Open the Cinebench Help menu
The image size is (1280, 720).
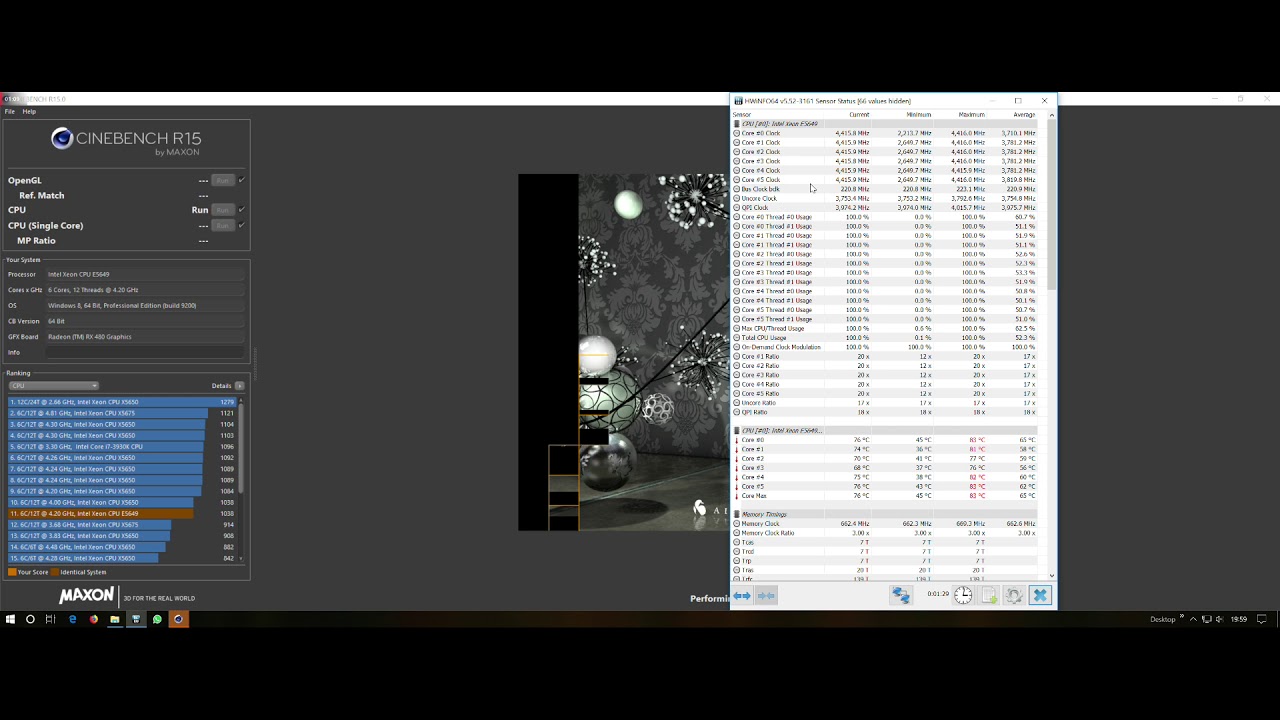click(29, 111)
